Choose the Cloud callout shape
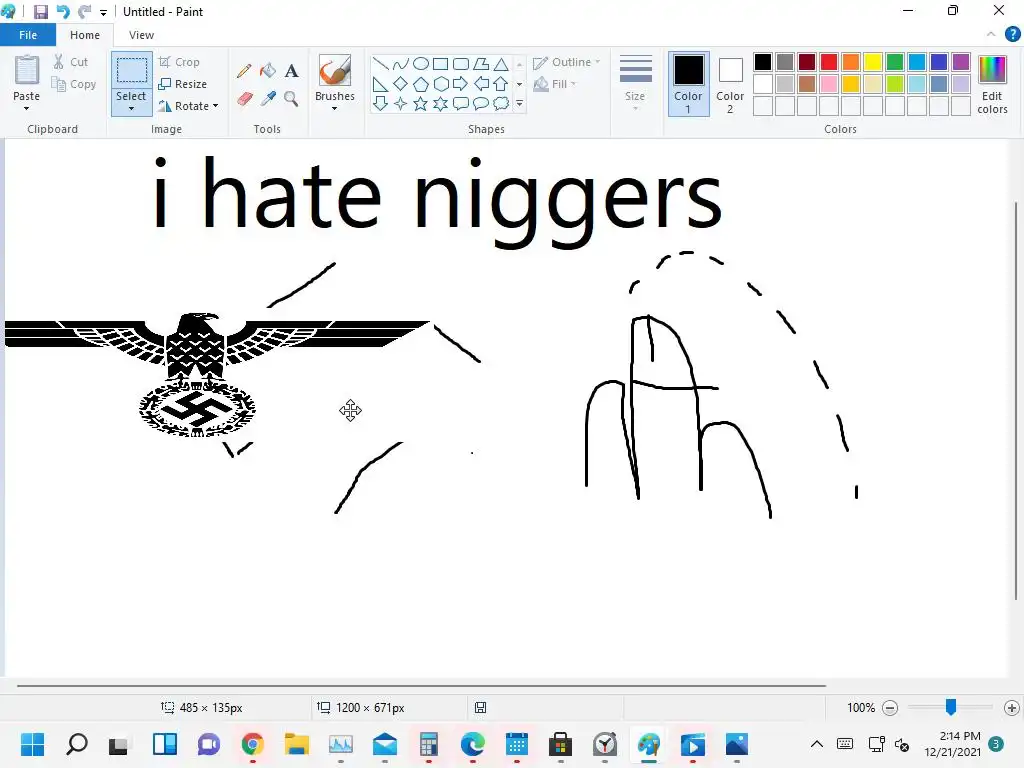This screenshot has width=1024, height=768. click(501, 103)
